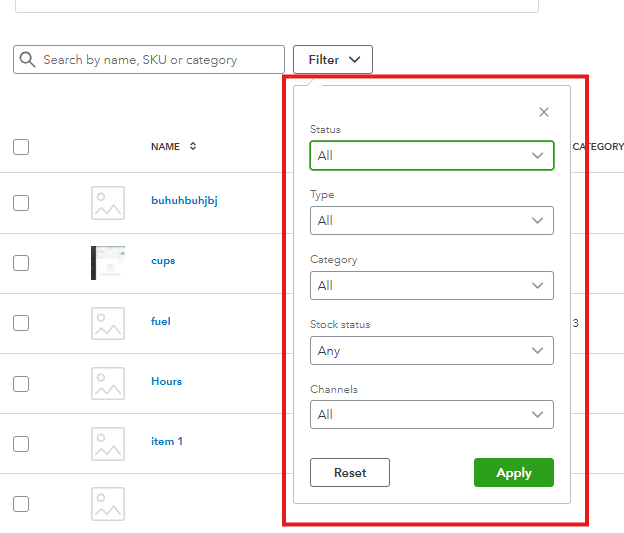This screenshot has height=533, width=624.
Task: Tick the Hours row checkbox
Action: [21, 383]
